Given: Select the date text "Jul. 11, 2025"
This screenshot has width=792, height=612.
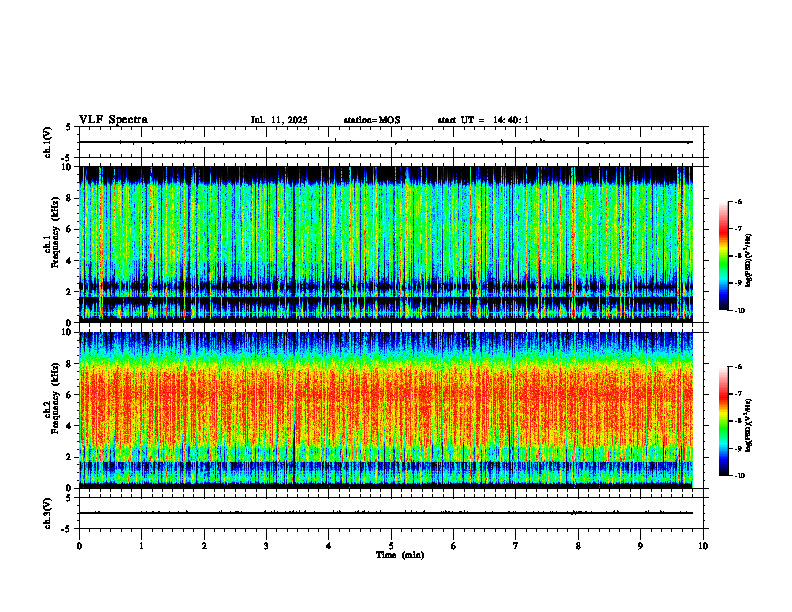Looking at the screenshot, I should [x=279, y=120].
